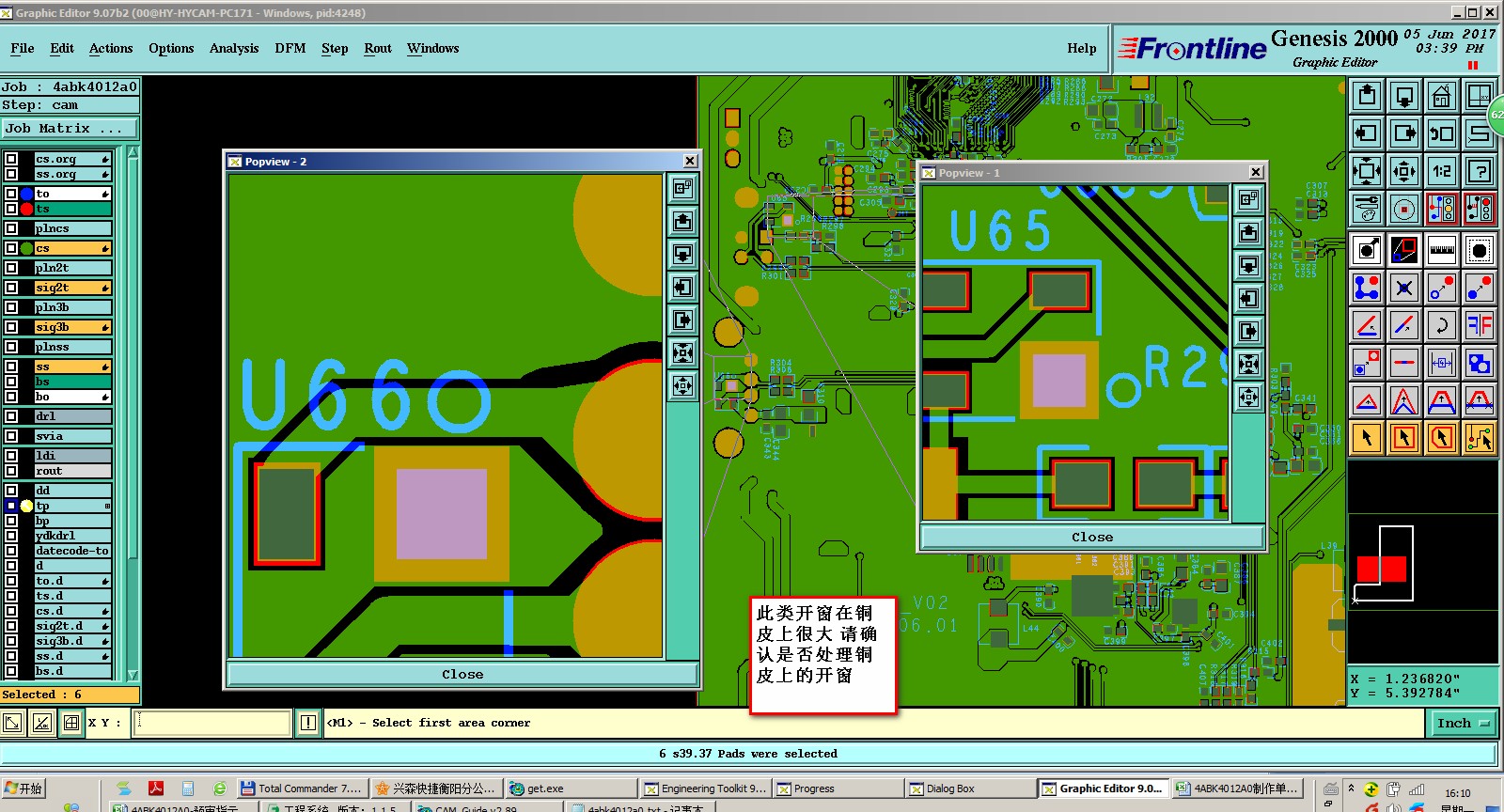Click the previous zoom (undo view) icon
This screenshot has height=812, width=1504.
(x=1441, y=133)
